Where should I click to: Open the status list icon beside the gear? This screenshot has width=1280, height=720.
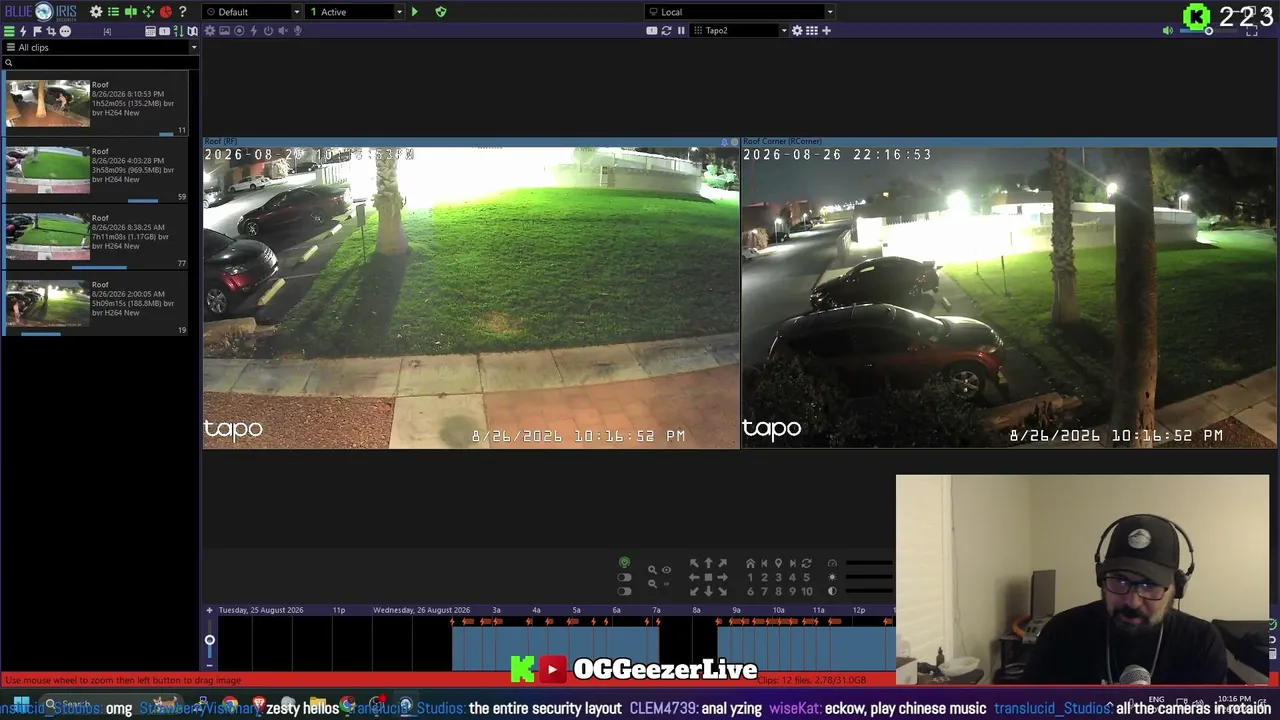tap(113, 12)
